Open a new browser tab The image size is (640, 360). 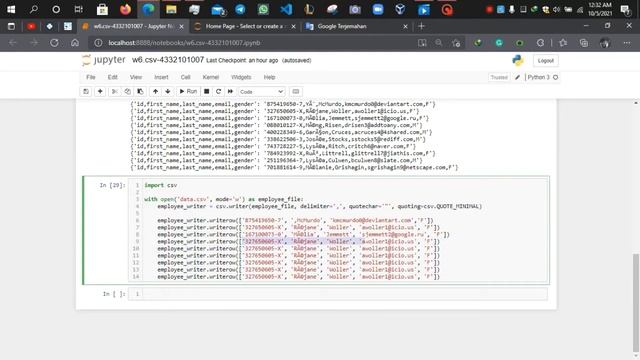422,26
